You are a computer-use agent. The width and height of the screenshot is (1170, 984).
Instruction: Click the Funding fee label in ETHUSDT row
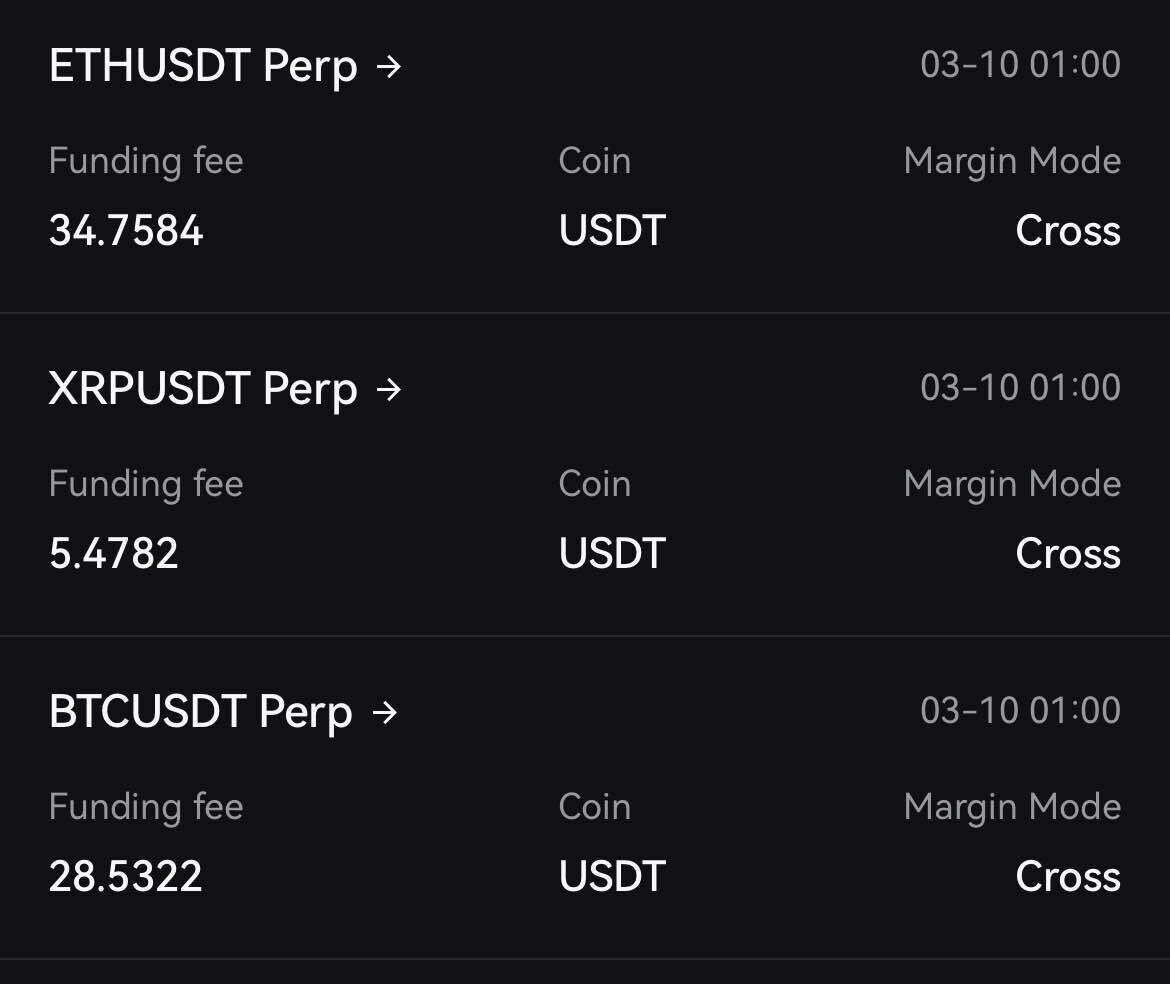coord(146,161)
